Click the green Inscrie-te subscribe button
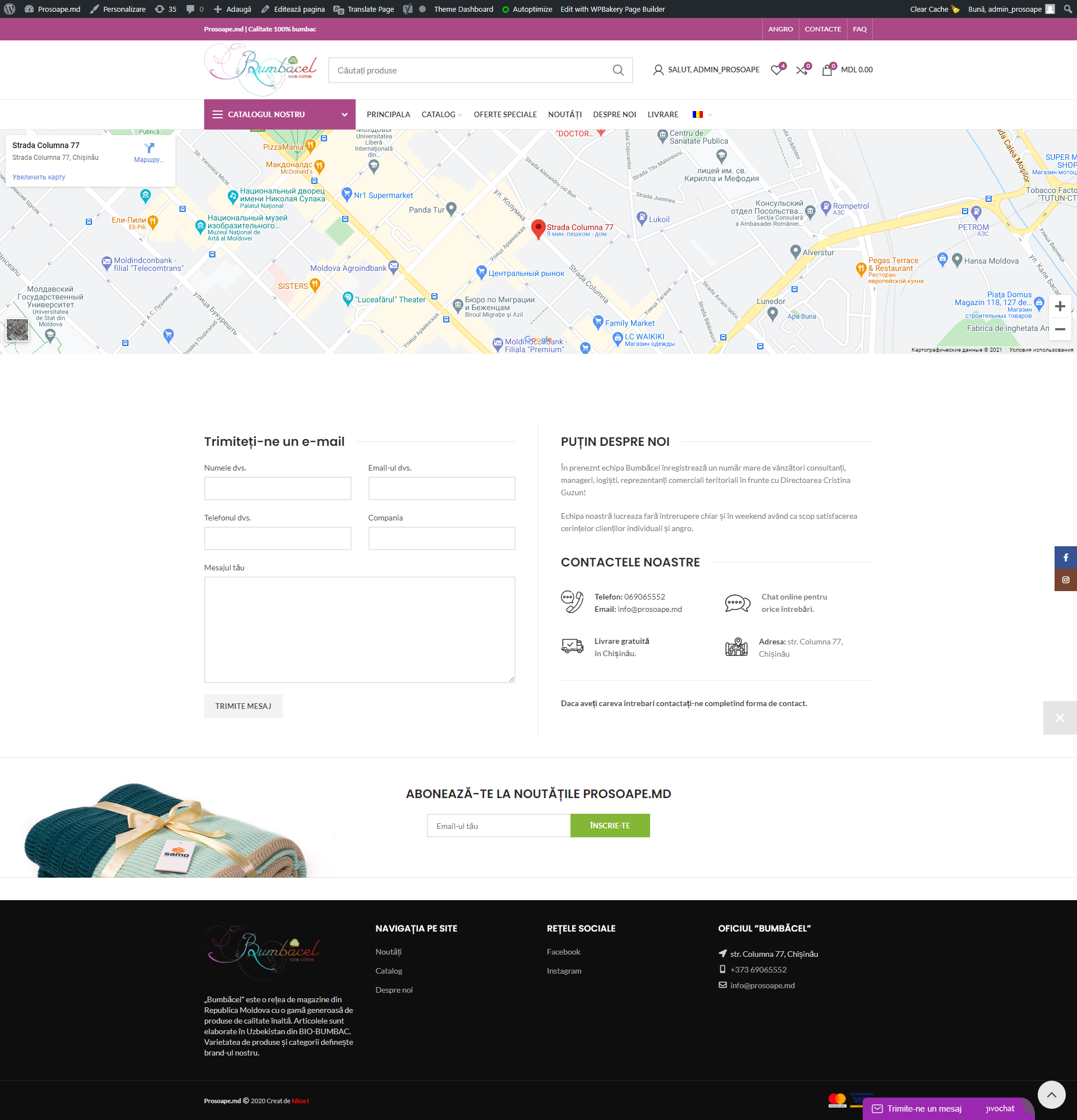 click(x=609, y=825)
